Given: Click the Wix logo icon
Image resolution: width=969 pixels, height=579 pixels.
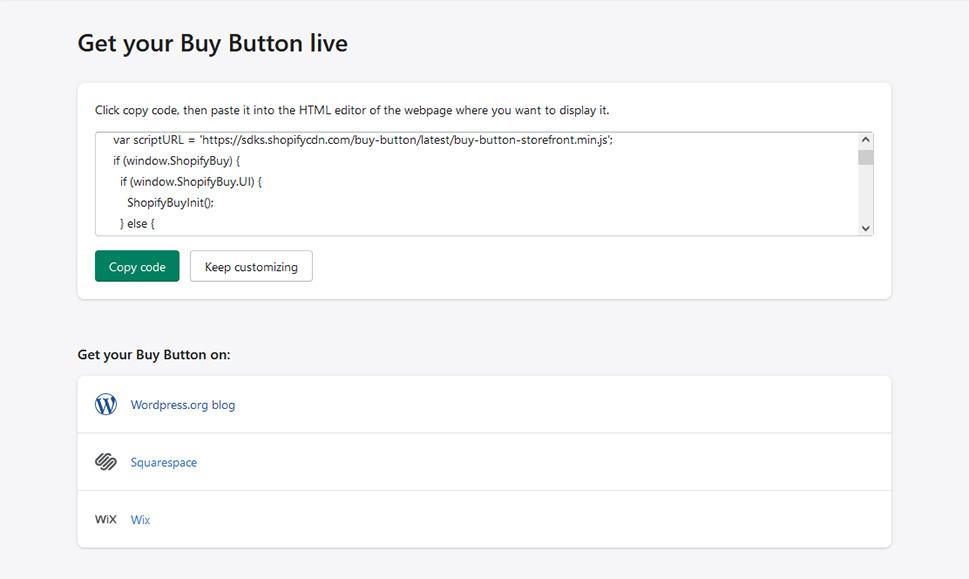Looking at the screenshot, I should pos(106,519).
